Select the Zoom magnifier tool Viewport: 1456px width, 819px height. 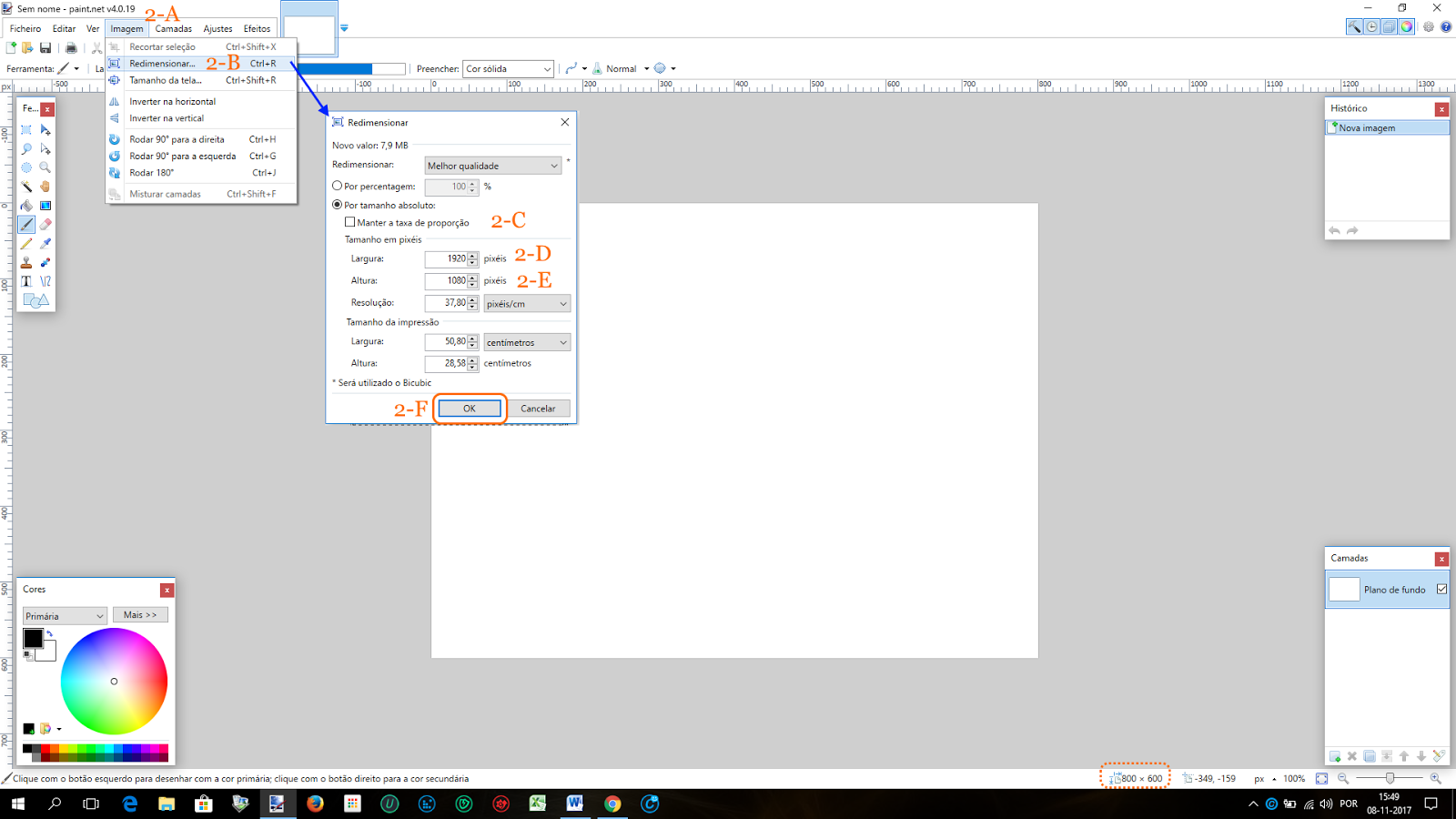coord(45,167)
